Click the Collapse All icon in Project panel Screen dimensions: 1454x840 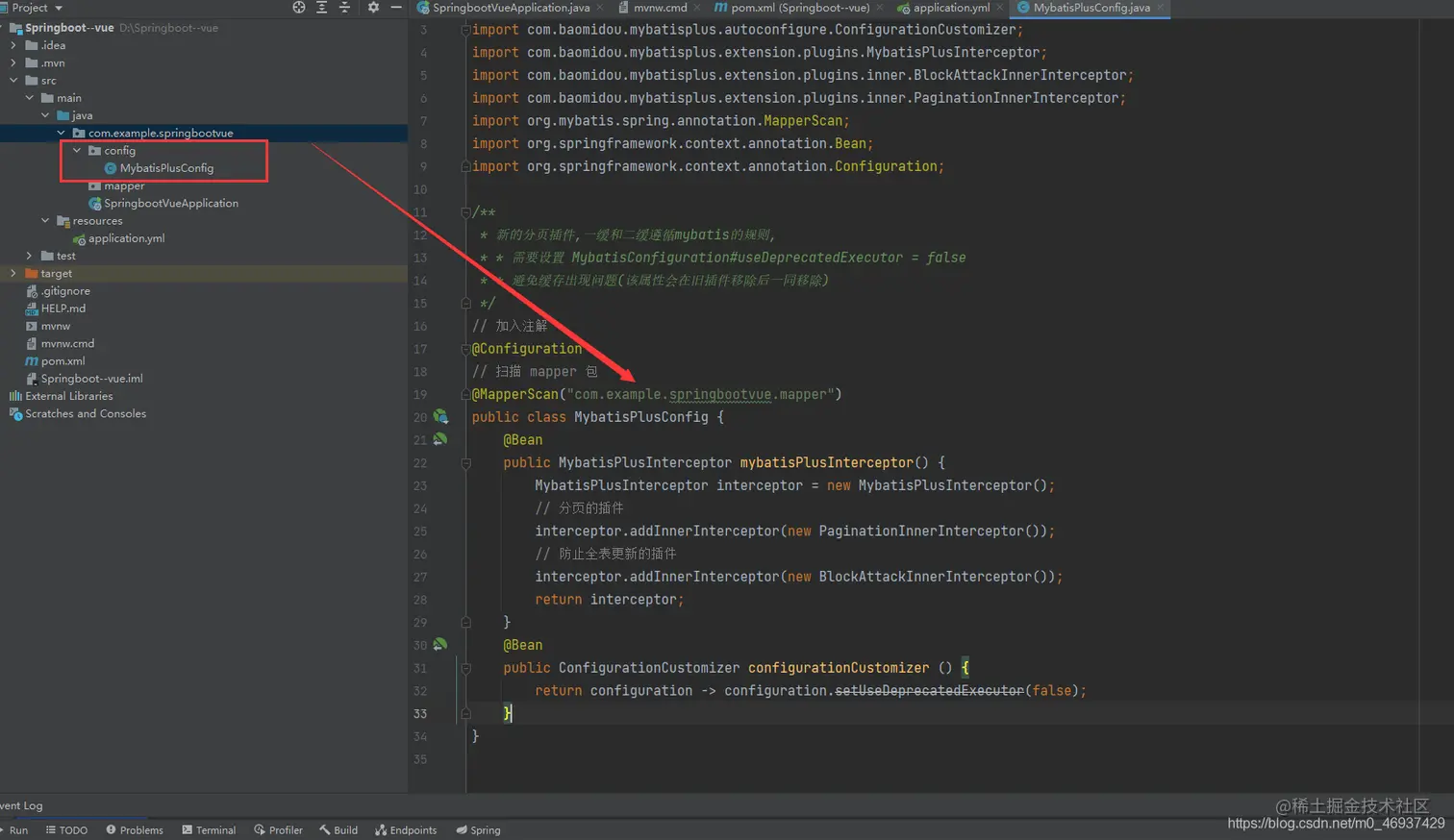click(x=345, y=7)
